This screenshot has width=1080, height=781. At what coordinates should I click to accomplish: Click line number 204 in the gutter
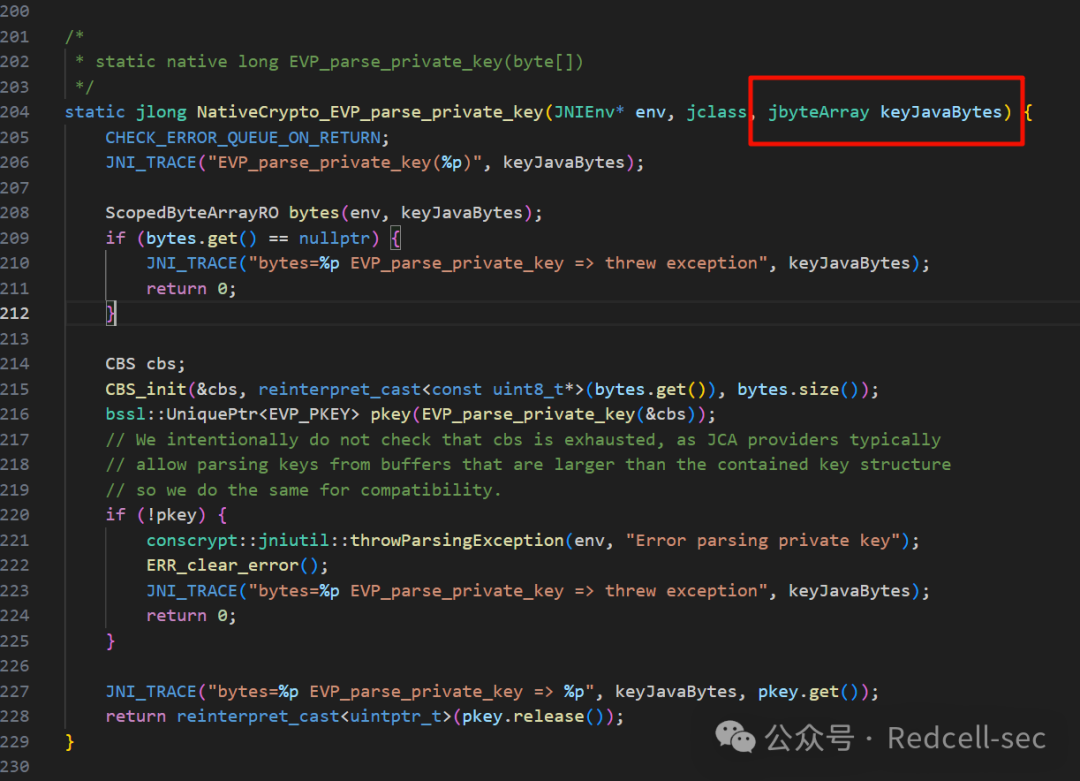[x=15, y=112]
